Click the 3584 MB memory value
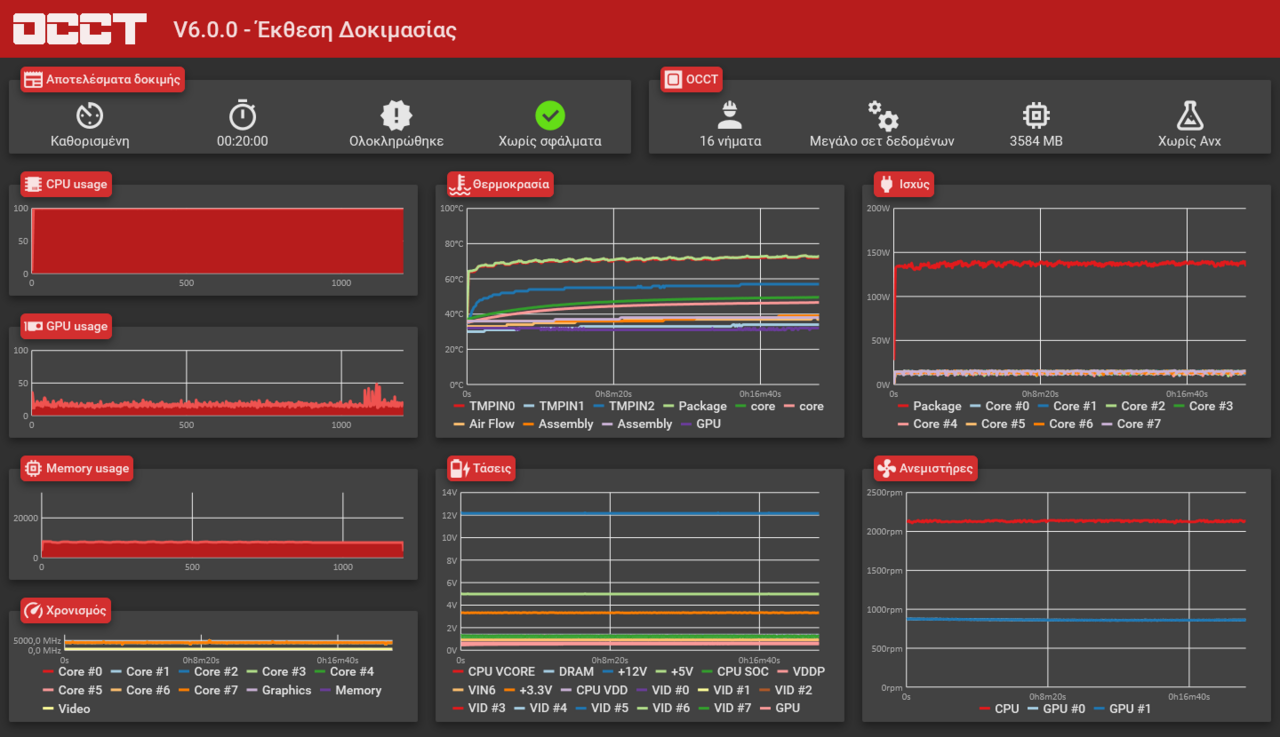1280x737 pixels. (x=1036, y=141)
